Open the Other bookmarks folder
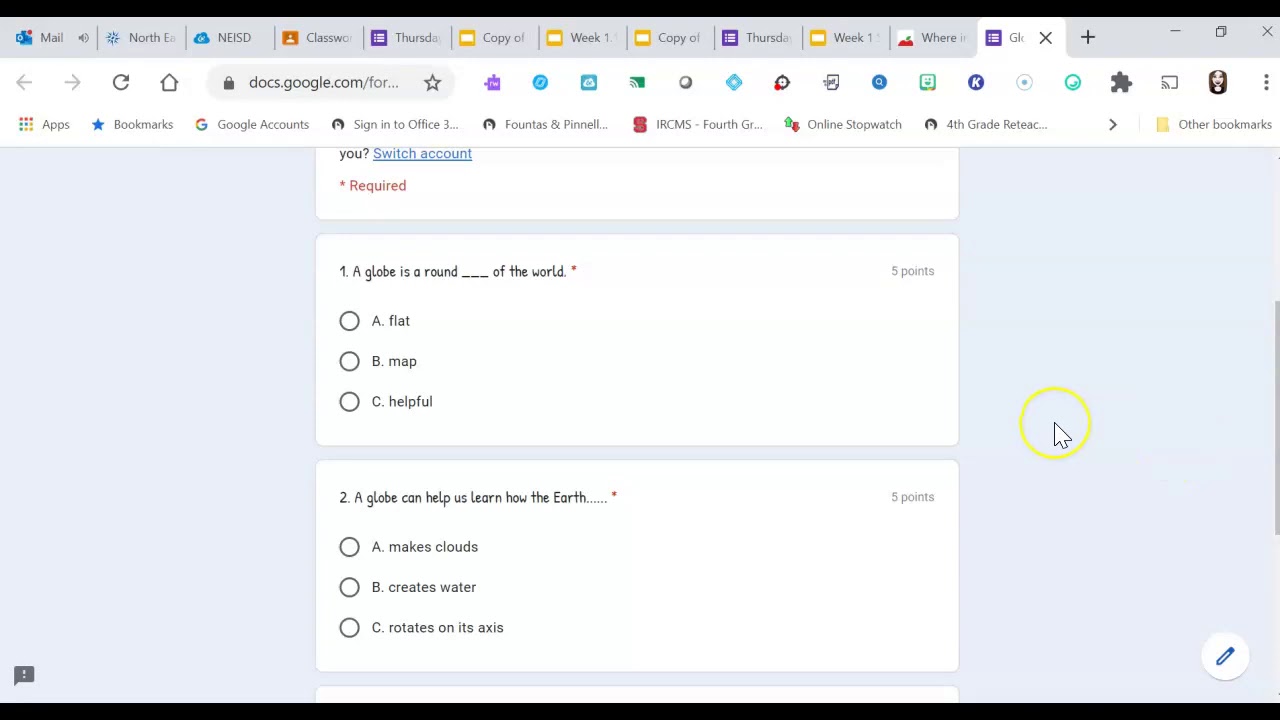 pos(1213,124)
